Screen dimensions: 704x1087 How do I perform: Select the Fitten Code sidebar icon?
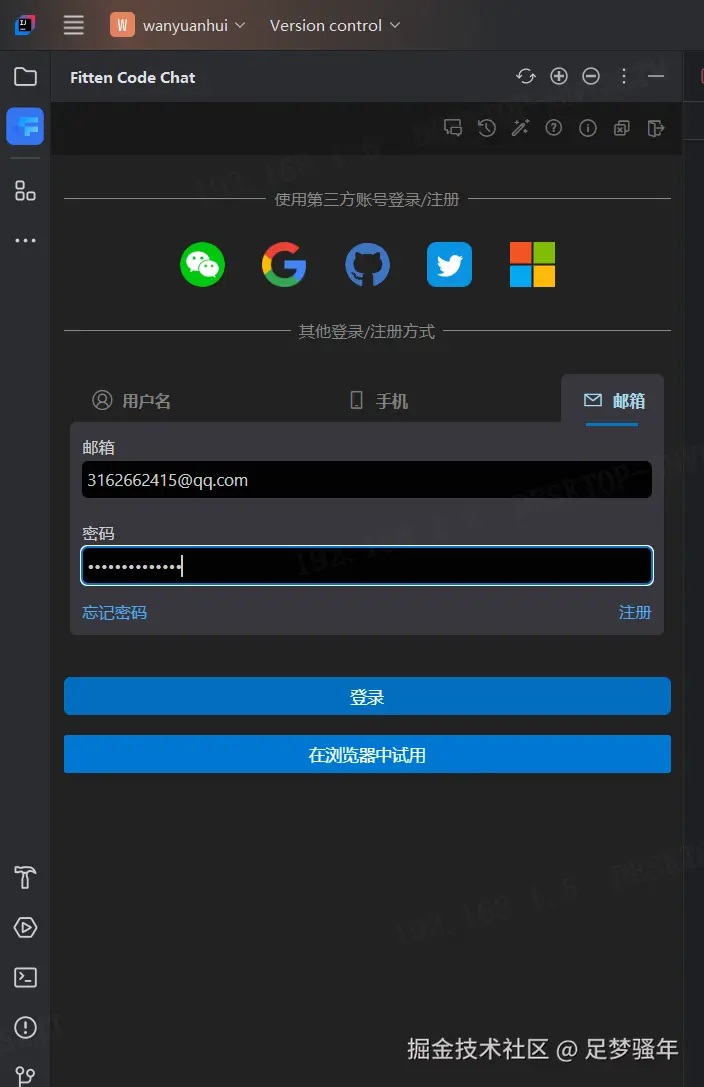26,126
